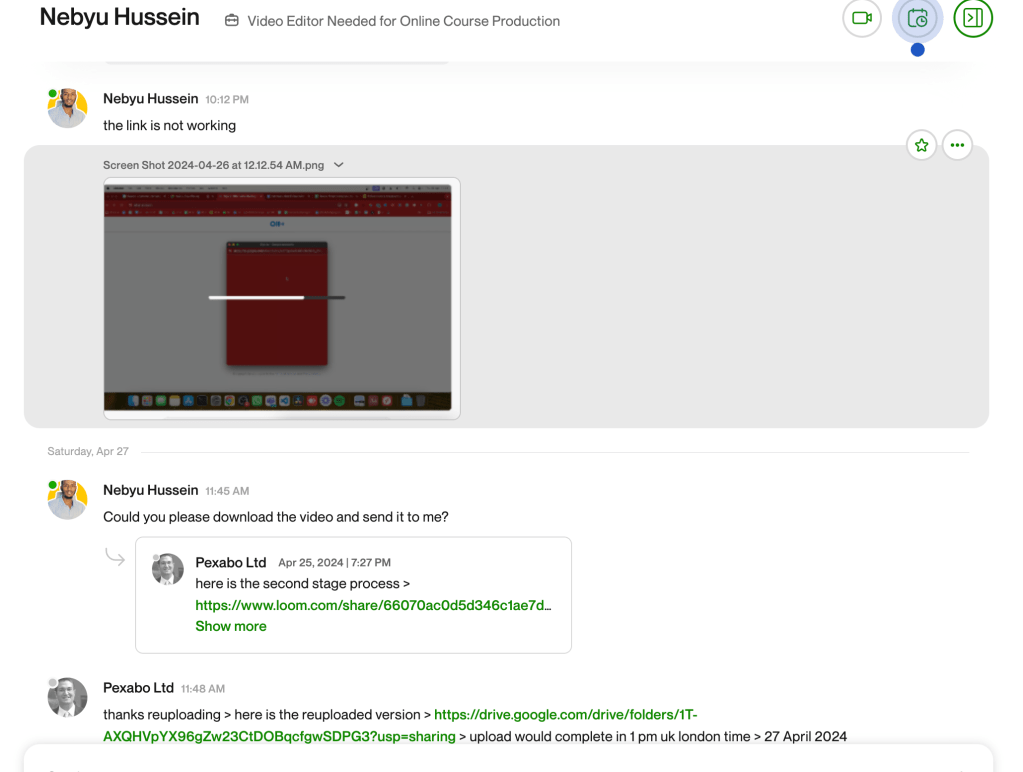Click Nebyu Hussein's avatar at 10:12 PM
Image resolution: width=1023 pixels, height=772 pixels.
tap(67, 108)
